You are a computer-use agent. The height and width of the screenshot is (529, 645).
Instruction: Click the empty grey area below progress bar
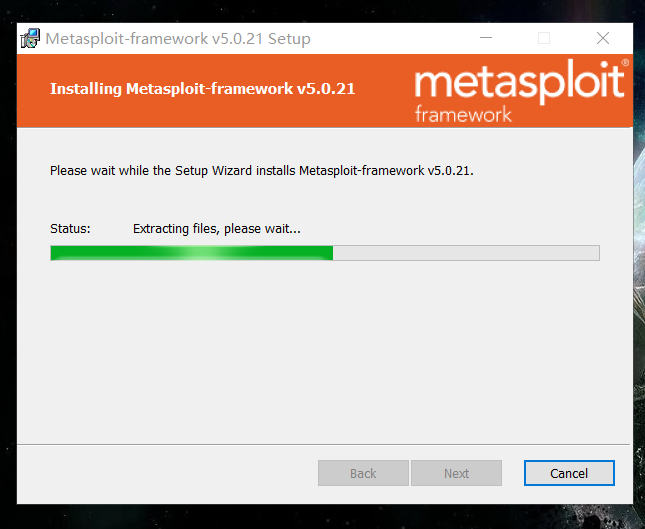click(x=325, y=350)
